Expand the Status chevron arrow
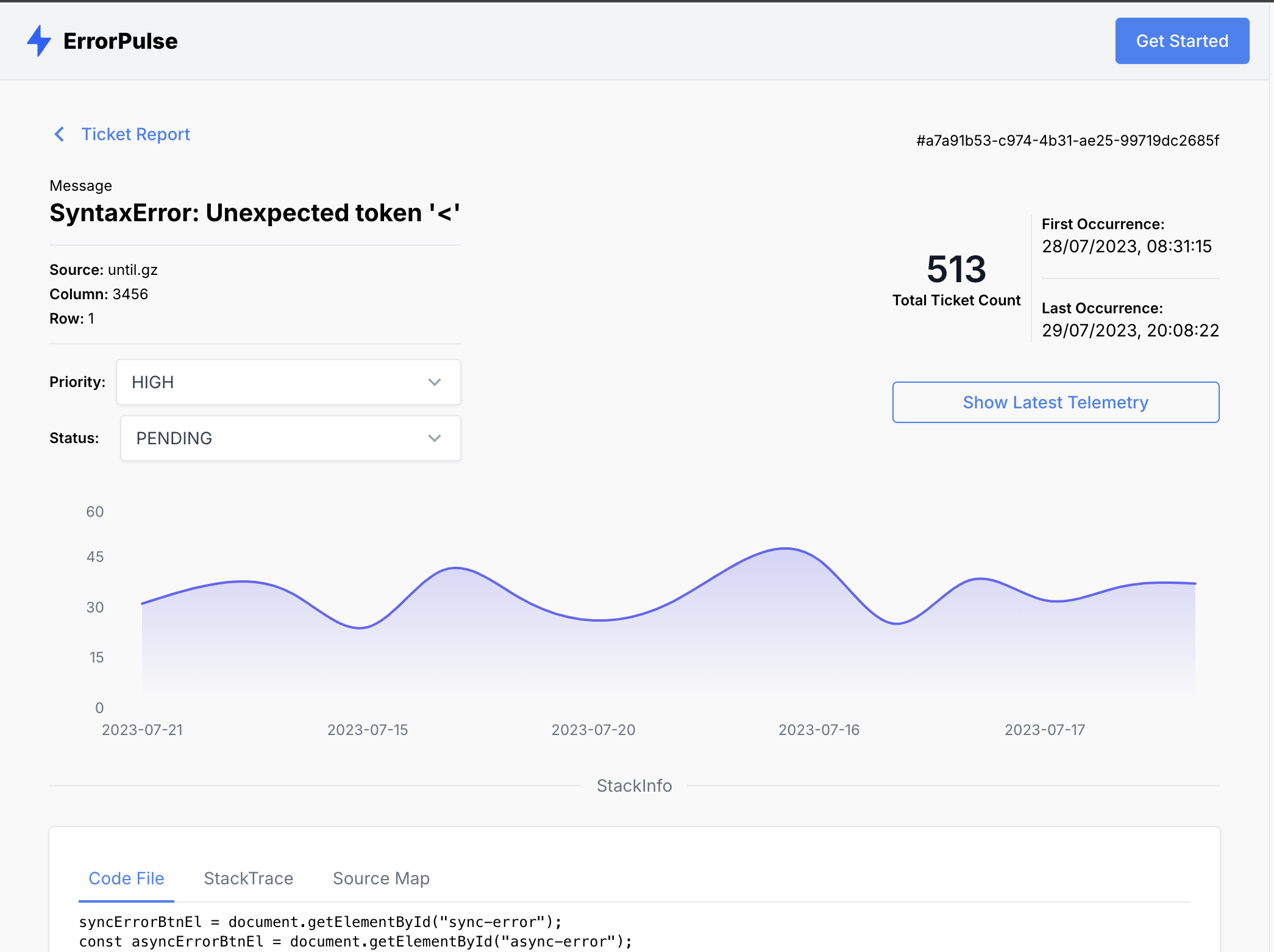The image size is (1274, 952). point(434,438)
